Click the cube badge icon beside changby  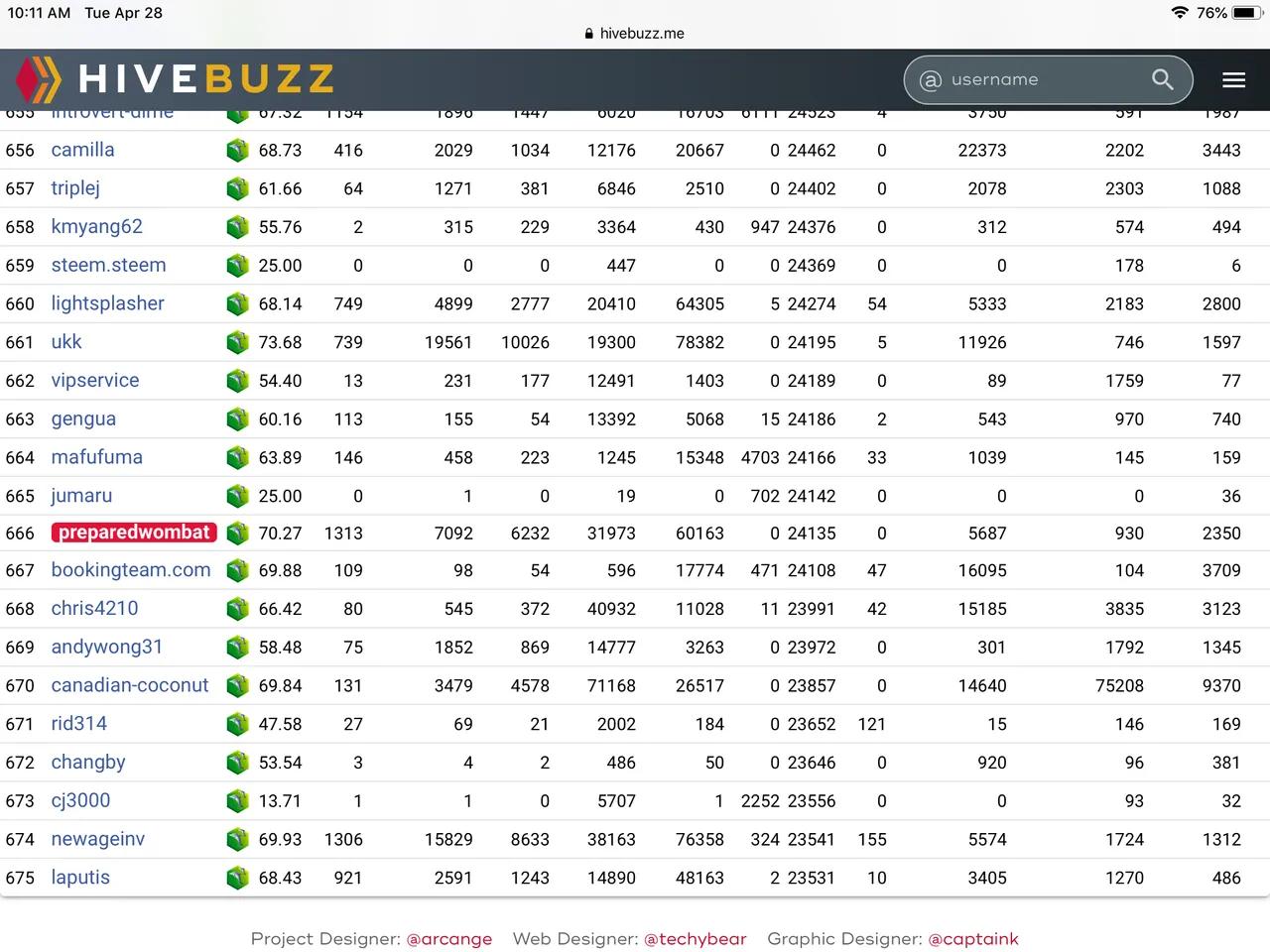[238, 763]
